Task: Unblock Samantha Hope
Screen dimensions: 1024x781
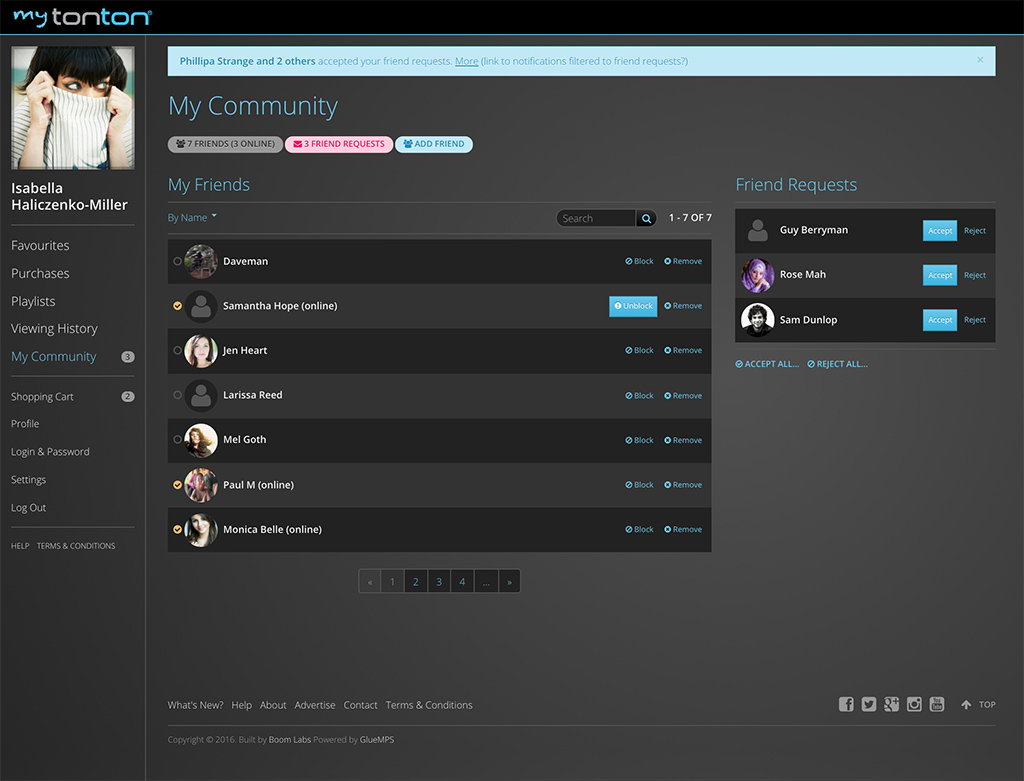Action: pyautogui.click(x=633, y=306)
